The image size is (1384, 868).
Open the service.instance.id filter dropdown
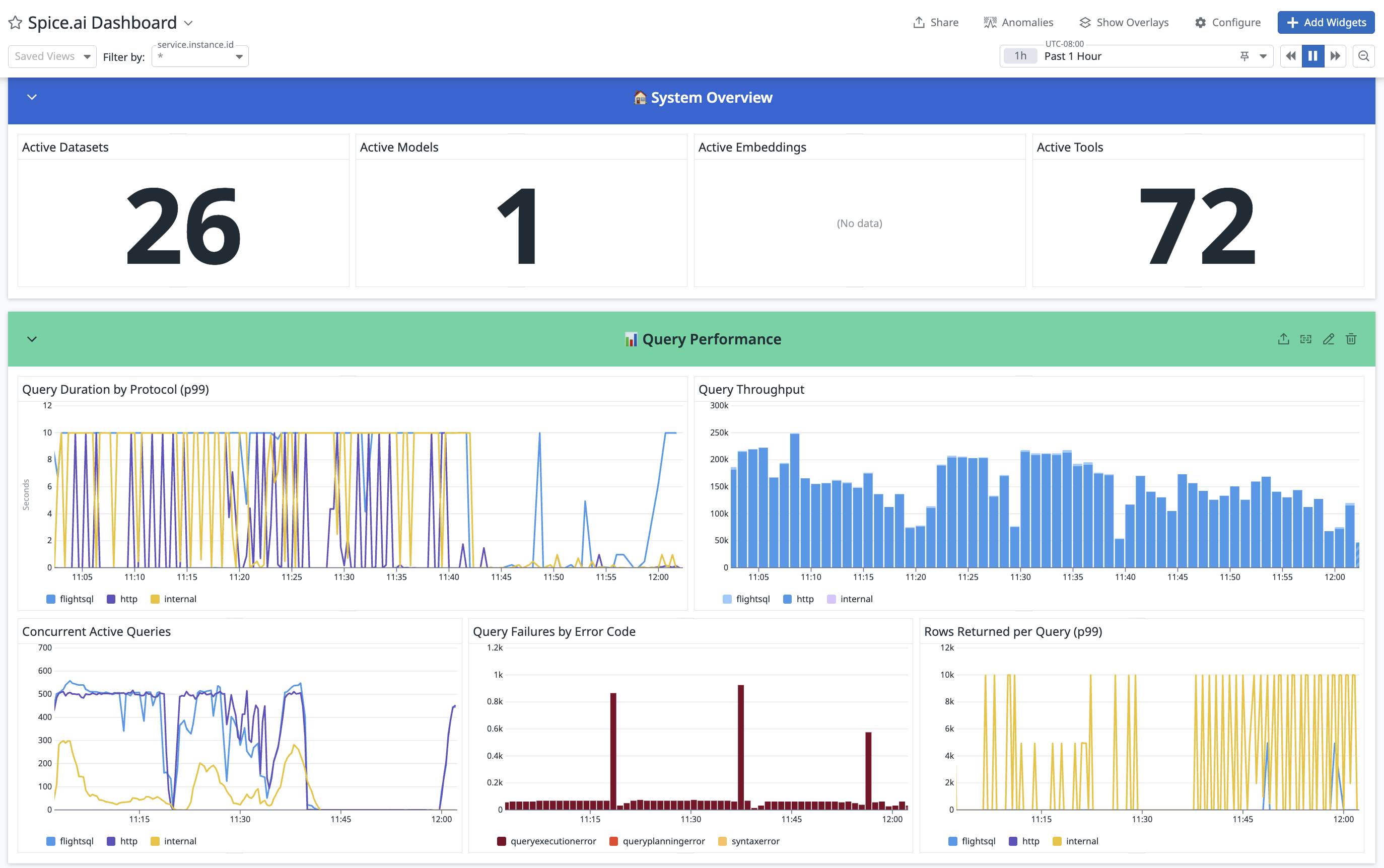point(200,57)
